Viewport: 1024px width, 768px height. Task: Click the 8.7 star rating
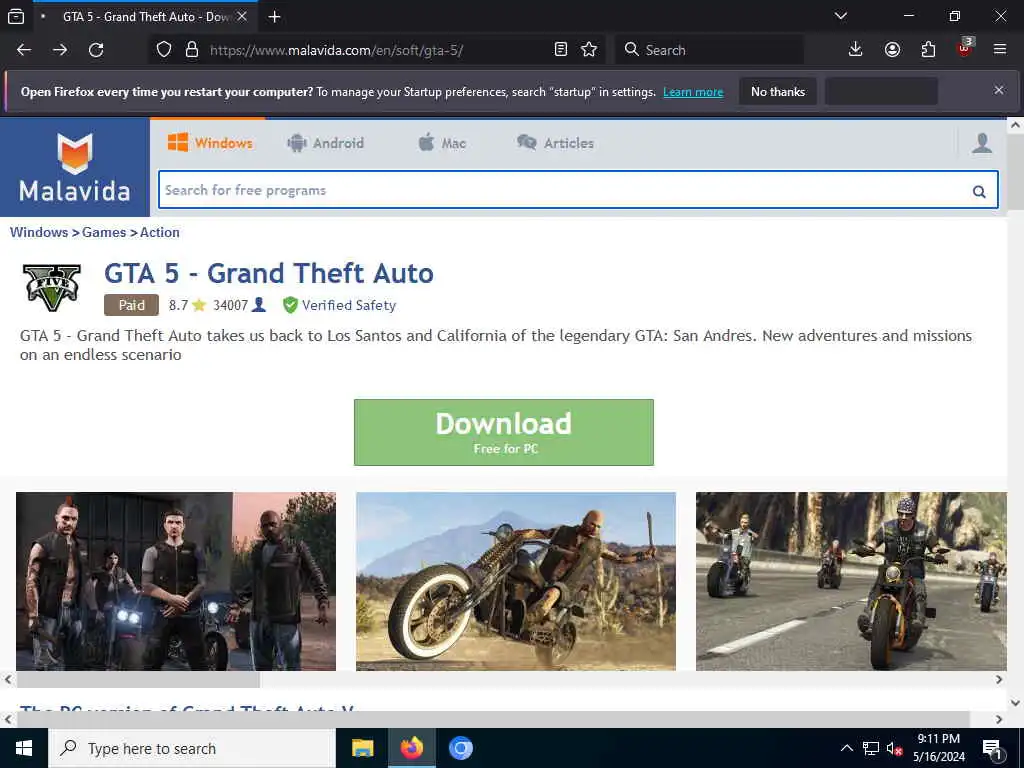click(x=187, y=305)
